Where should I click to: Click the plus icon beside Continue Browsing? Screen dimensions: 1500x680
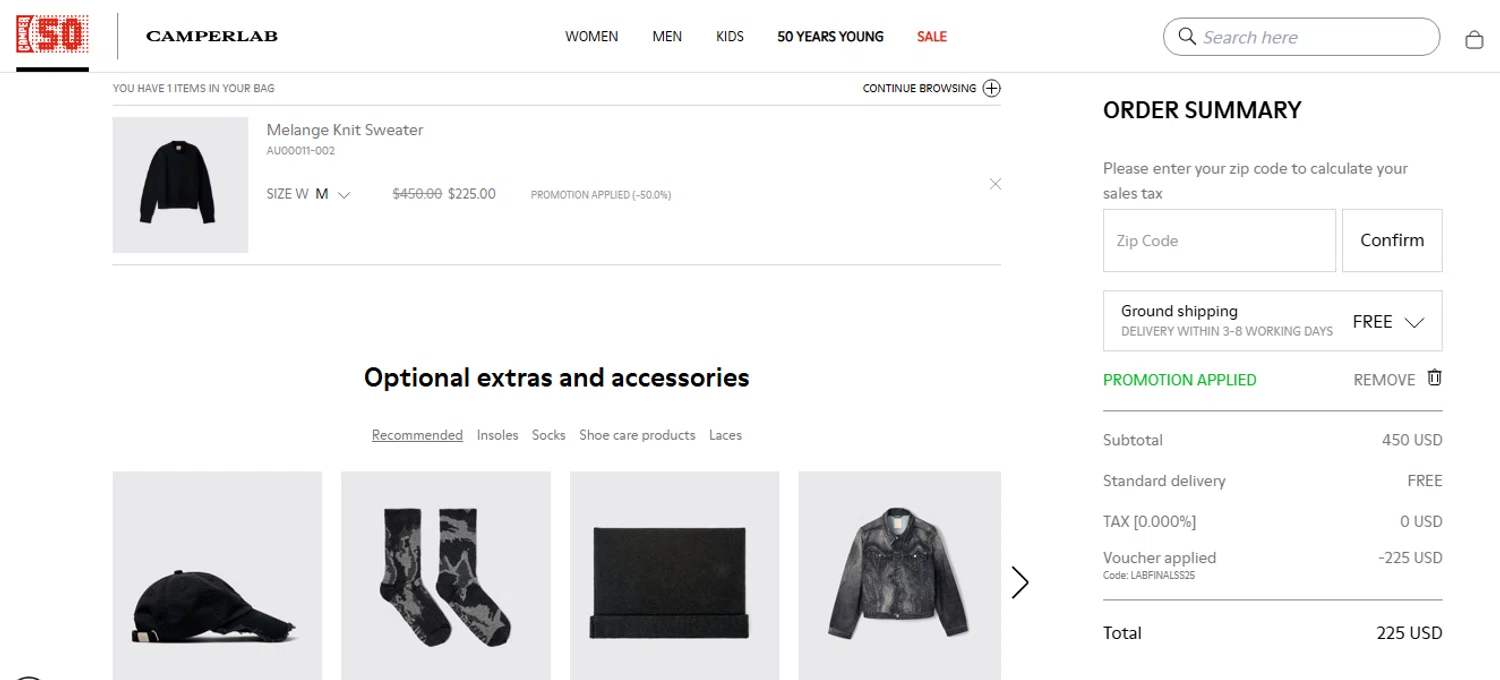point(991,88)
